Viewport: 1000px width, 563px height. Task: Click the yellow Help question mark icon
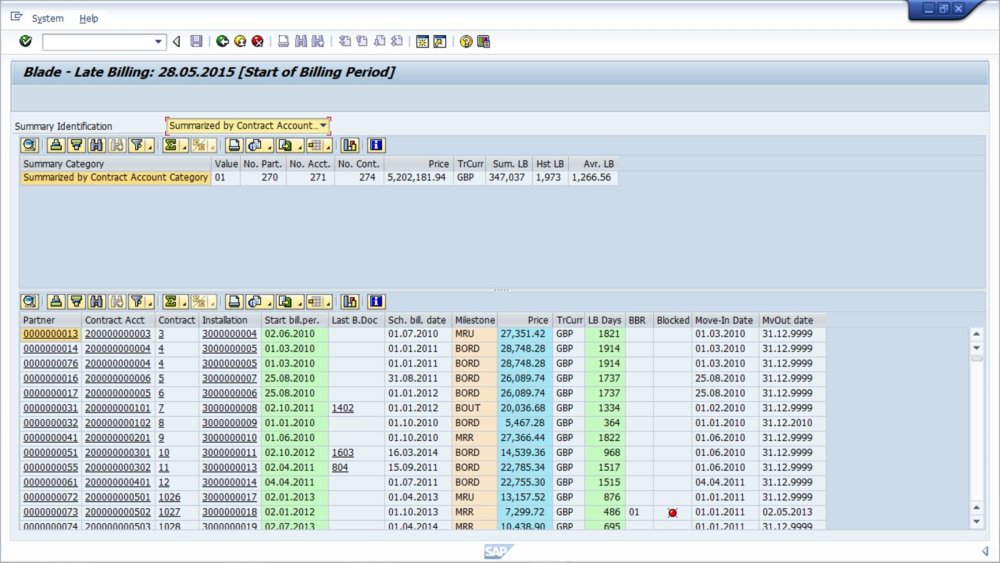(466, 41)
